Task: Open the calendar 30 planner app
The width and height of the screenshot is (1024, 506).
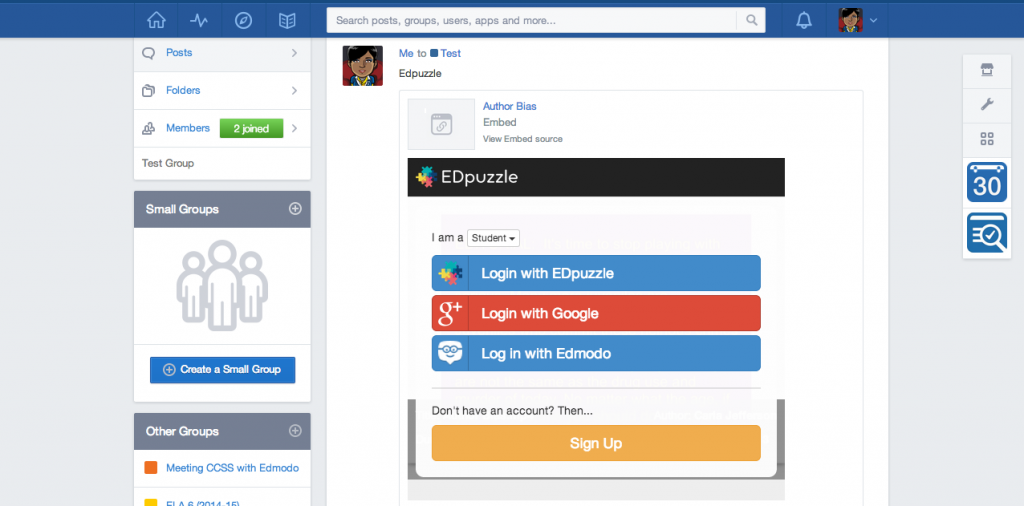Action: [987, 182]
